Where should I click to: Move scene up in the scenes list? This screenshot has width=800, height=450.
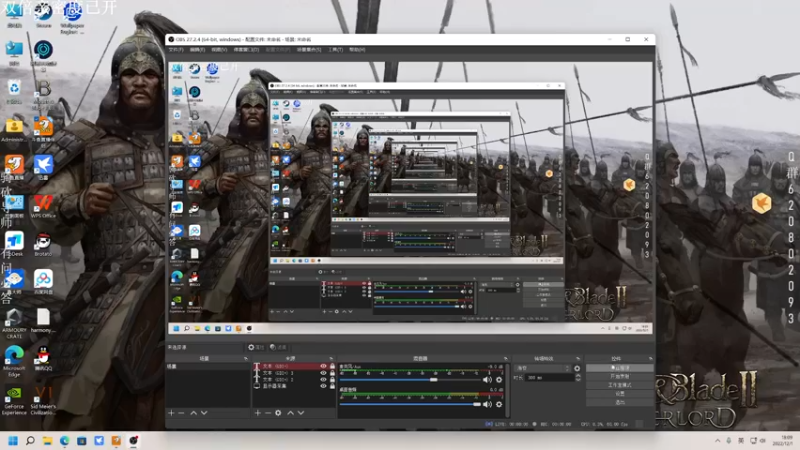coord(193,413)
